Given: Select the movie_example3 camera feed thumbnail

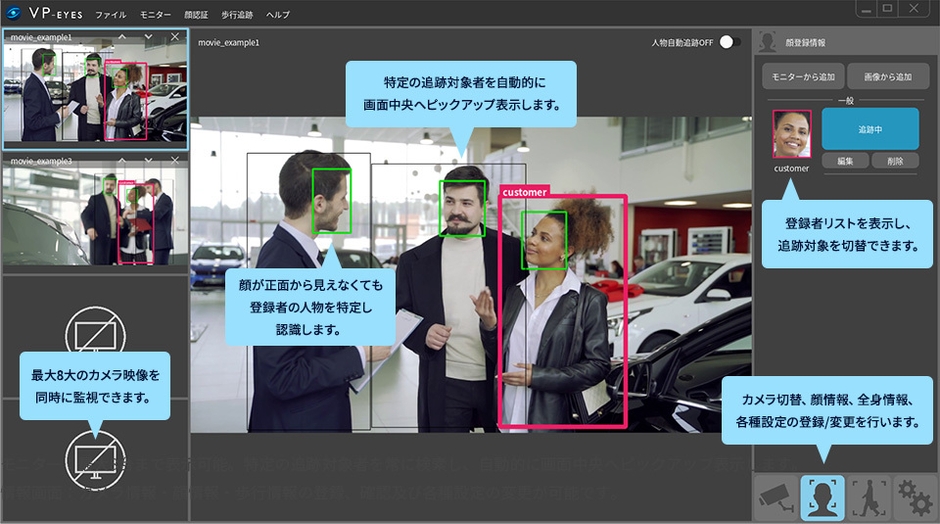Looking at the screenshot, I should click(x=95, y=215).
